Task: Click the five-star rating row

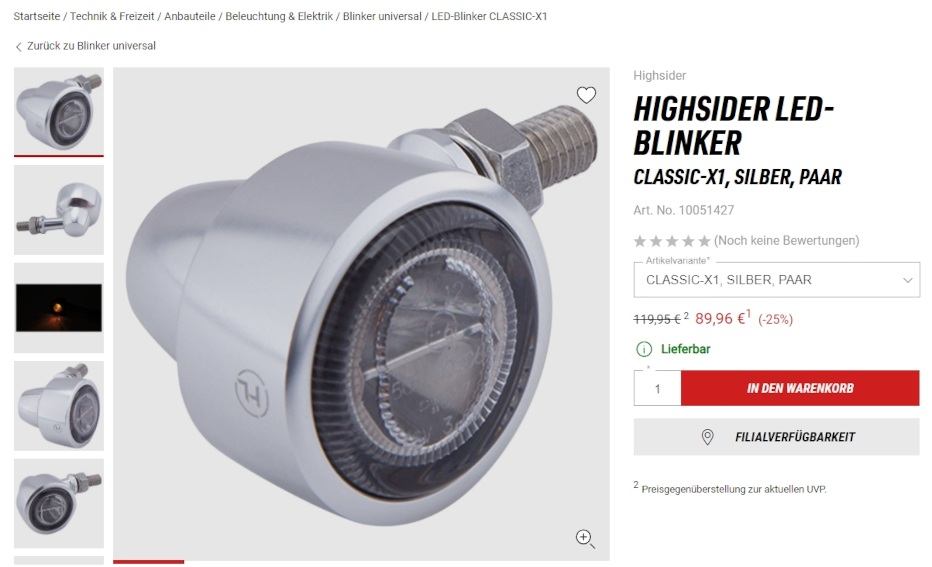Action: (672, 241)
